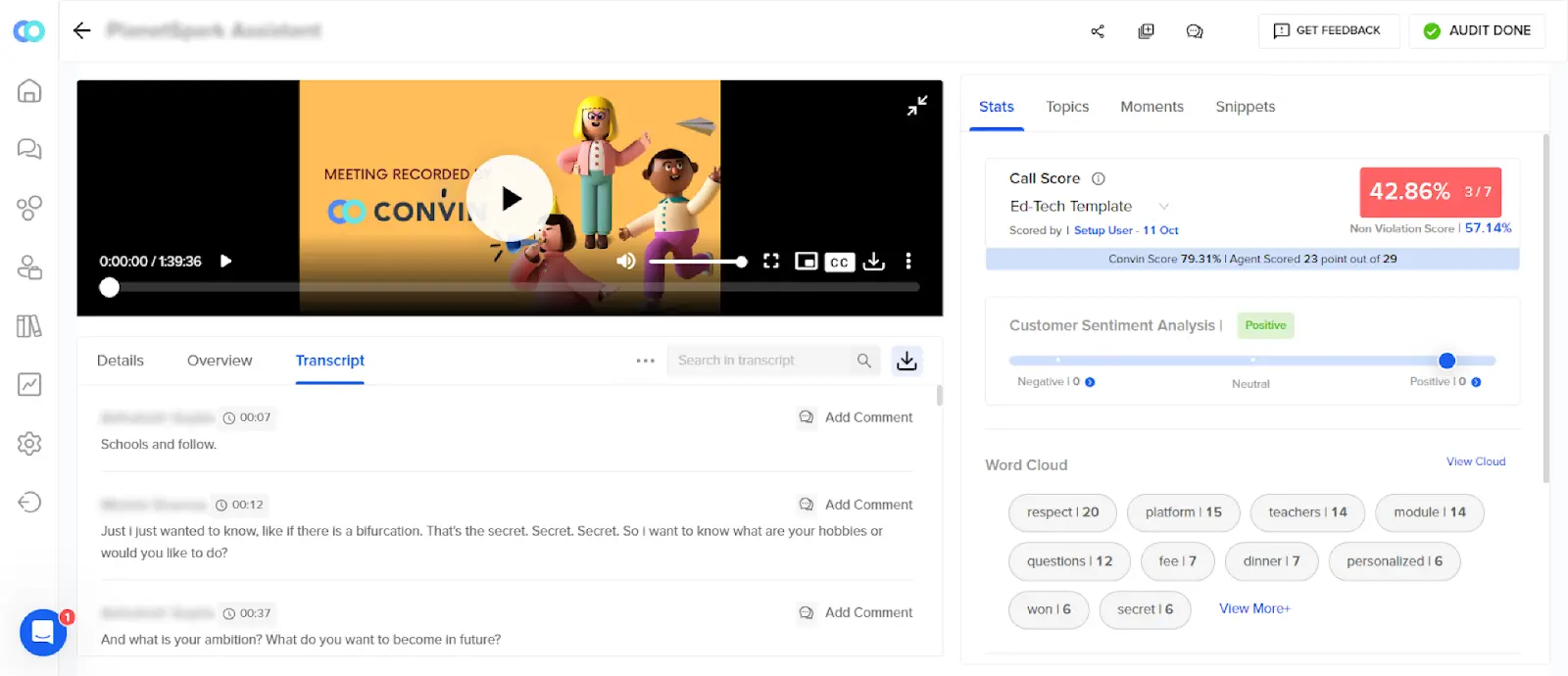Viewport: 1568px width, 676px height.
Task: Add Comment on the 00:37 entry
Action: point(856,612)
